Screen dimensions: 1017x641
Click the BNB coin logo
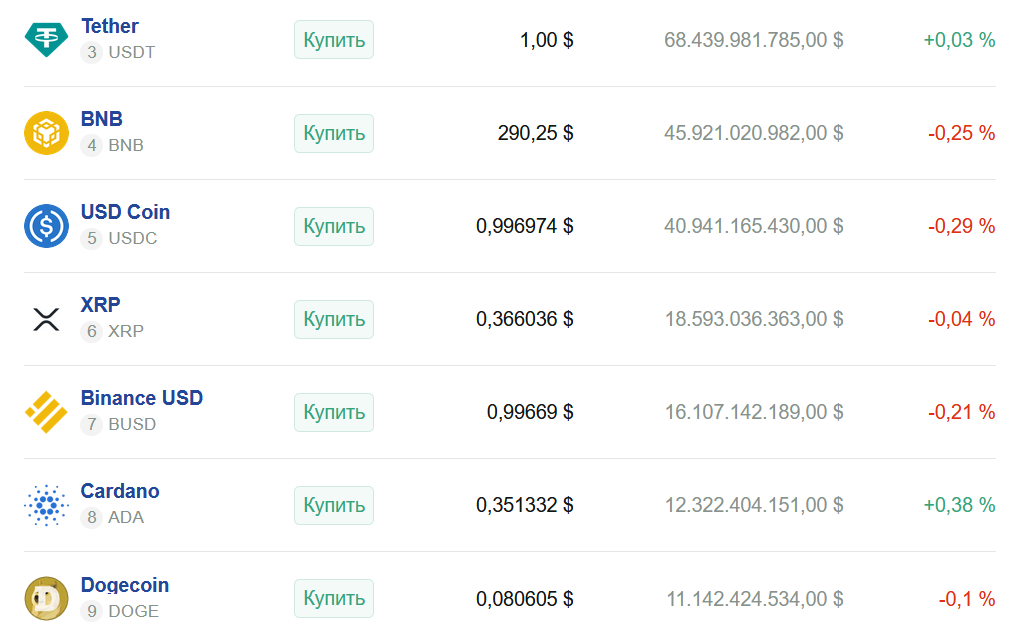click(x=46, y=133)
